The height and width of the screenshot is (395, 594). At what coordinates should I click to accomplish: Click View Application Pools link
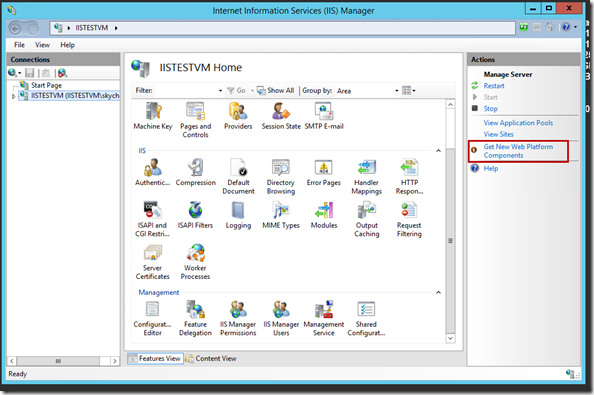(518, 123)
